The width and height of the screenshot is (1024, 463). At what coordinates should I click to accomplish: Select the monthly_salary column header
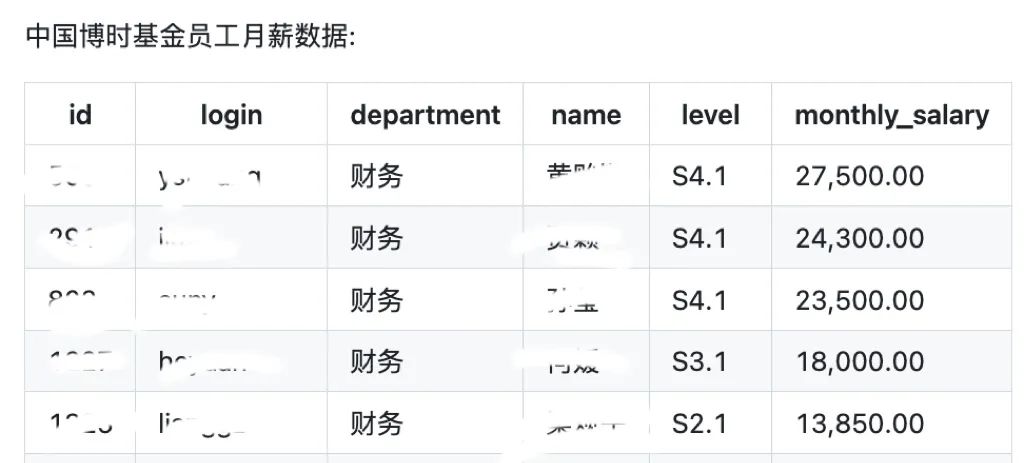891,116
